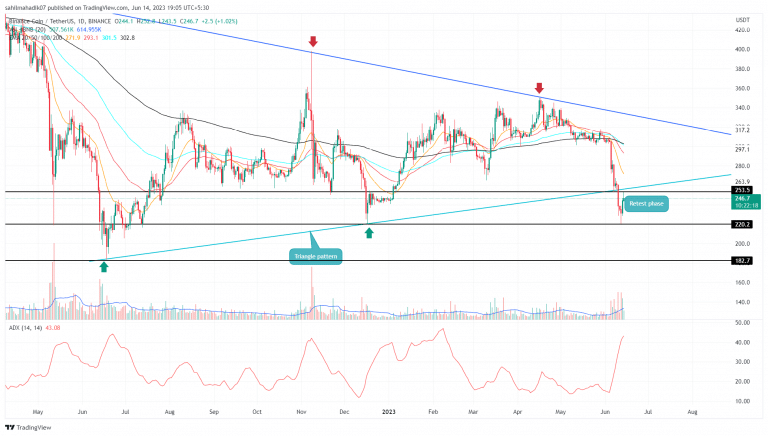The image size is (768, 436).
Task: Click the 2023 label on the time axis
Action: (x=391, y=411)
